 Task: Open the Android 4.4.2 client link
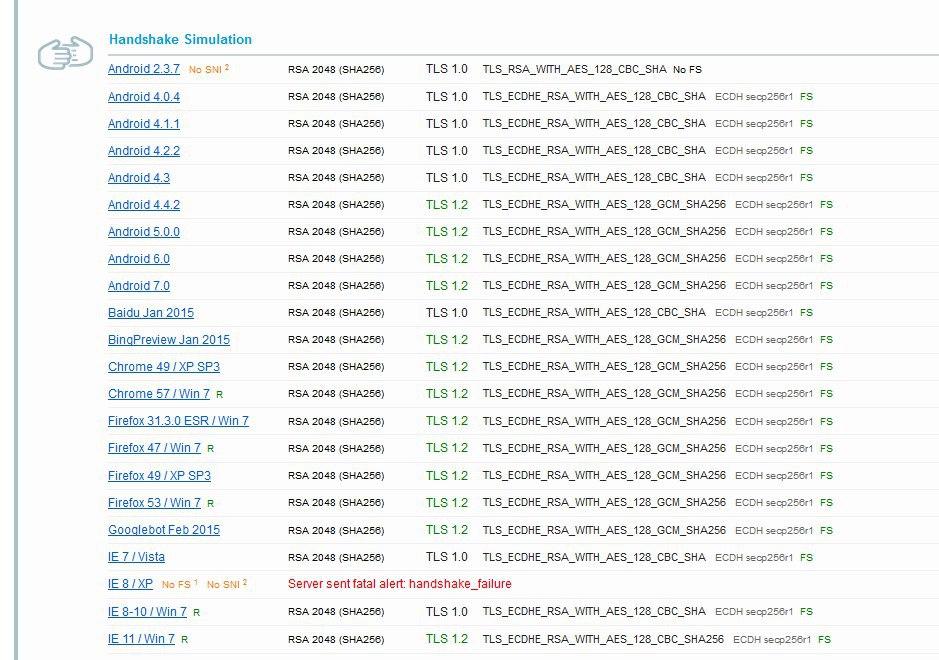144,204
